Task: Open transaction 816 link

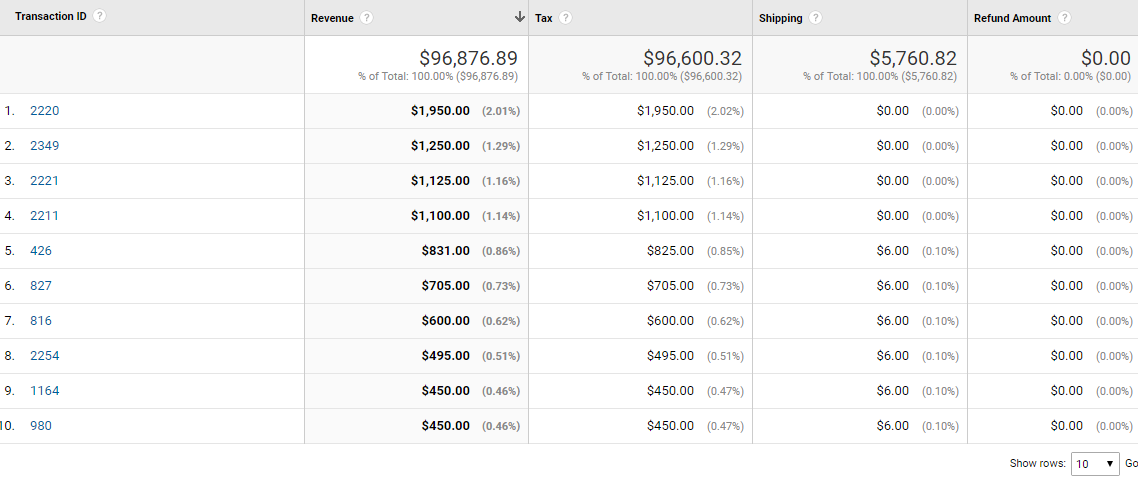Action: [41, 321]
